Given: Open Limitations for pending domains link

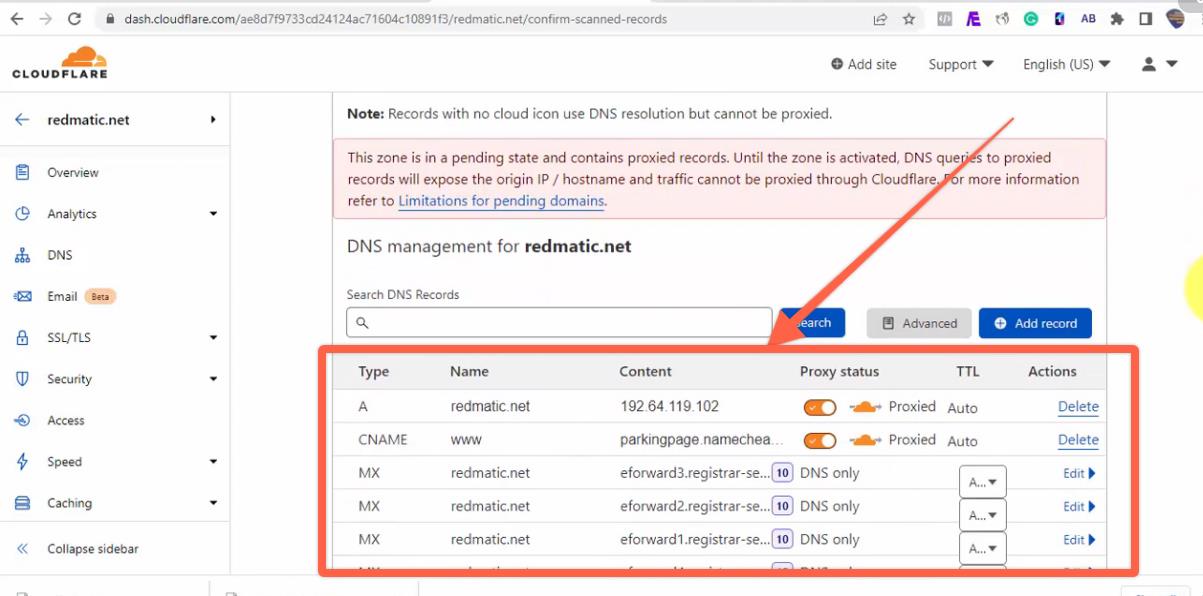Looking at the screenshot, I should click(501, 201).
